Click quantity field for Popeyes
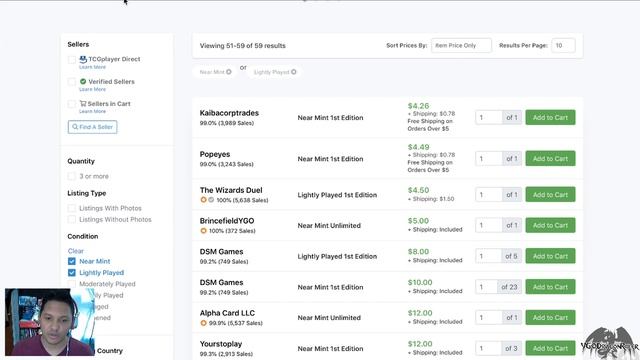 coord(489,158)
